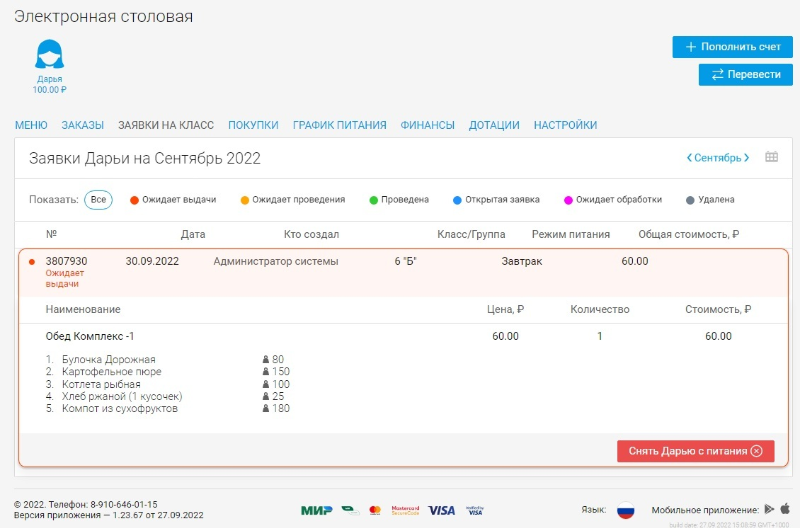The image size is (800, 528).
Task: Filter by Проведена status
Action: [399, 200]
